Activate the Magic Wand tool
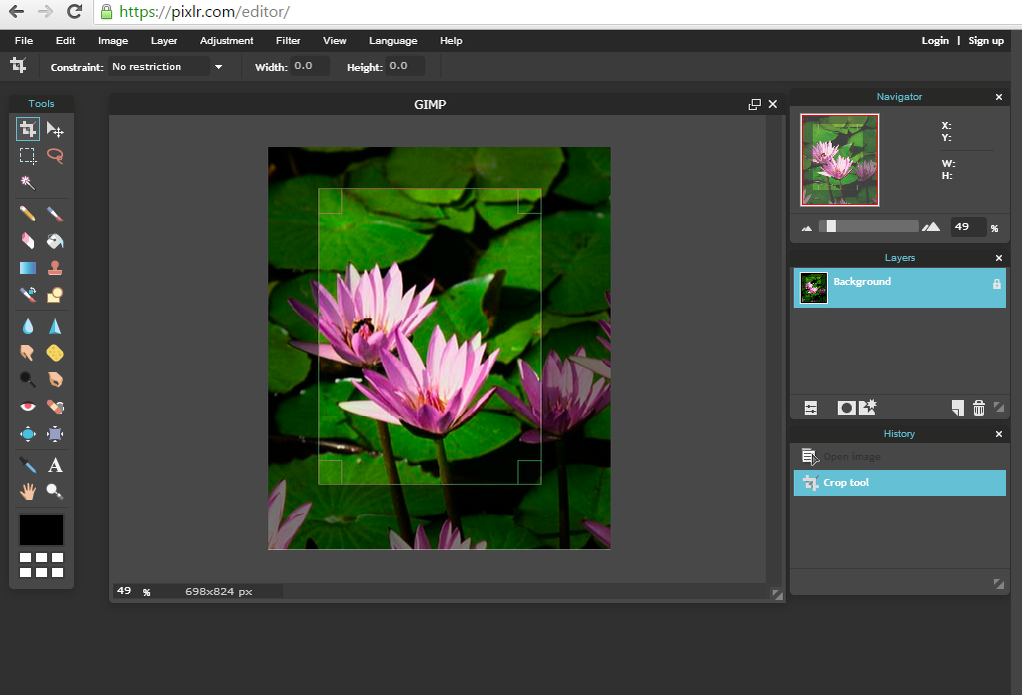The image size is (1022, 695). pos(27,183)
